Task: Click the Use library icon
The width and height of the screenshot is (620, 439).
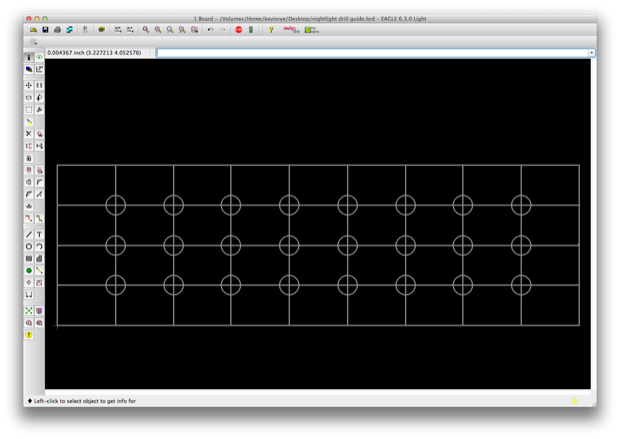Action: (102, 30)
